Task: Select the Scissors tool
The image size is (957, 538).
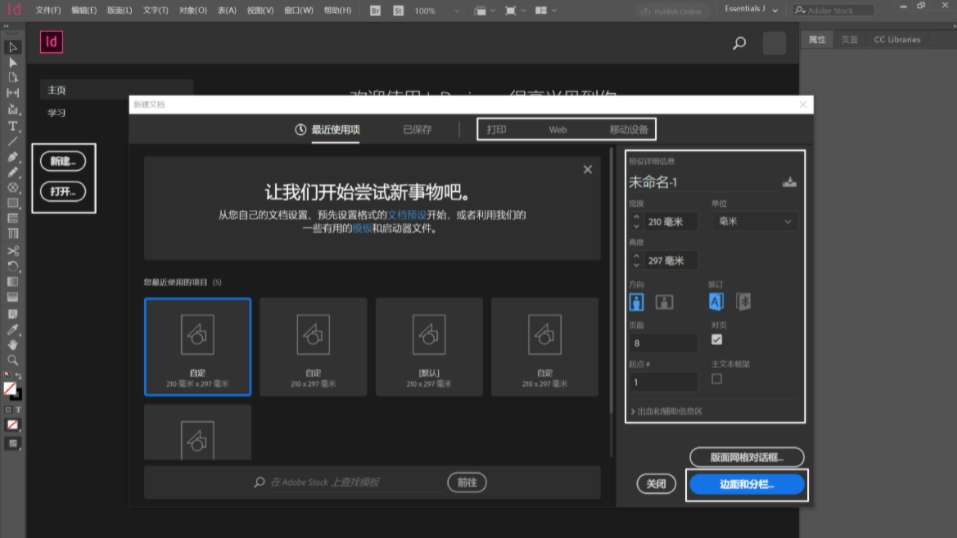Action: click(13, 251)
